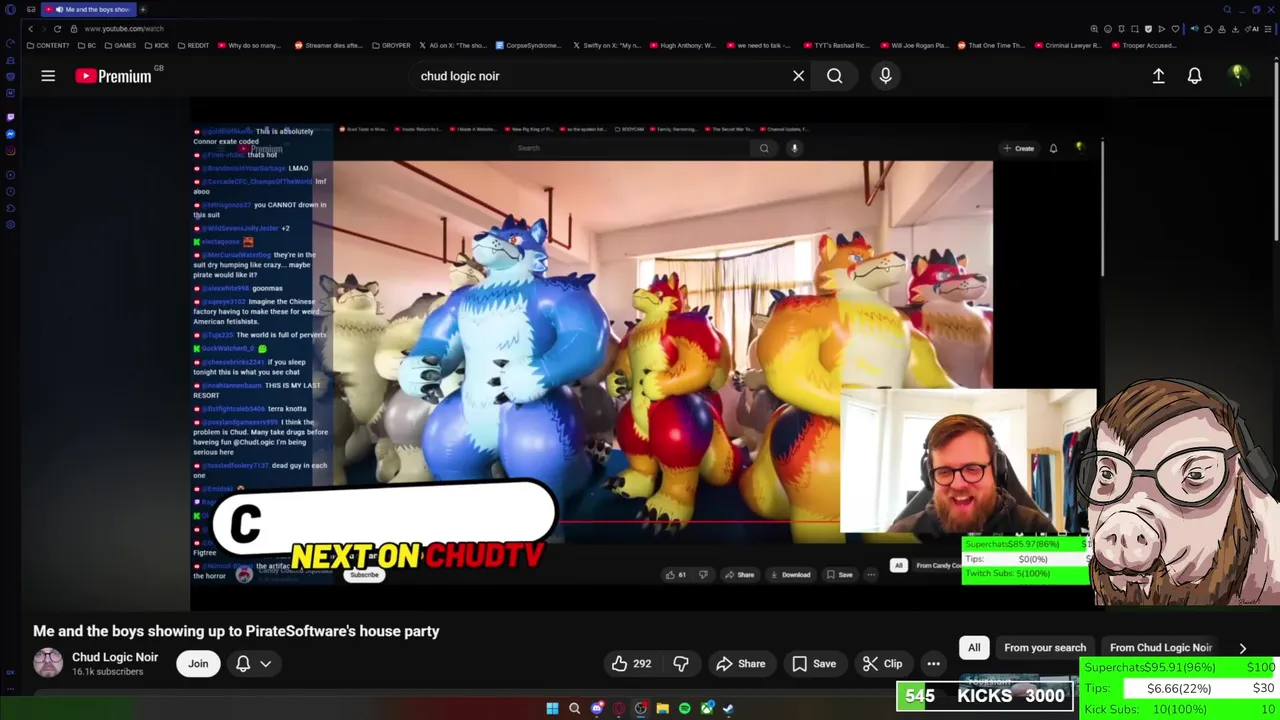The height and width of the screenshot is (720, 1280).
Task: Open 'Why do so many...' bookmark
Action: point(250,45)
